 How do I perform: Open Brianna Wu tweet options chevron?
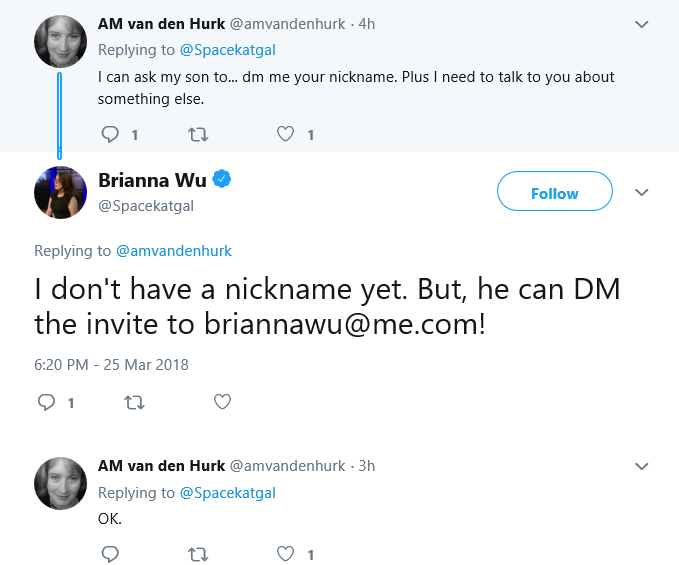(641, 192)
